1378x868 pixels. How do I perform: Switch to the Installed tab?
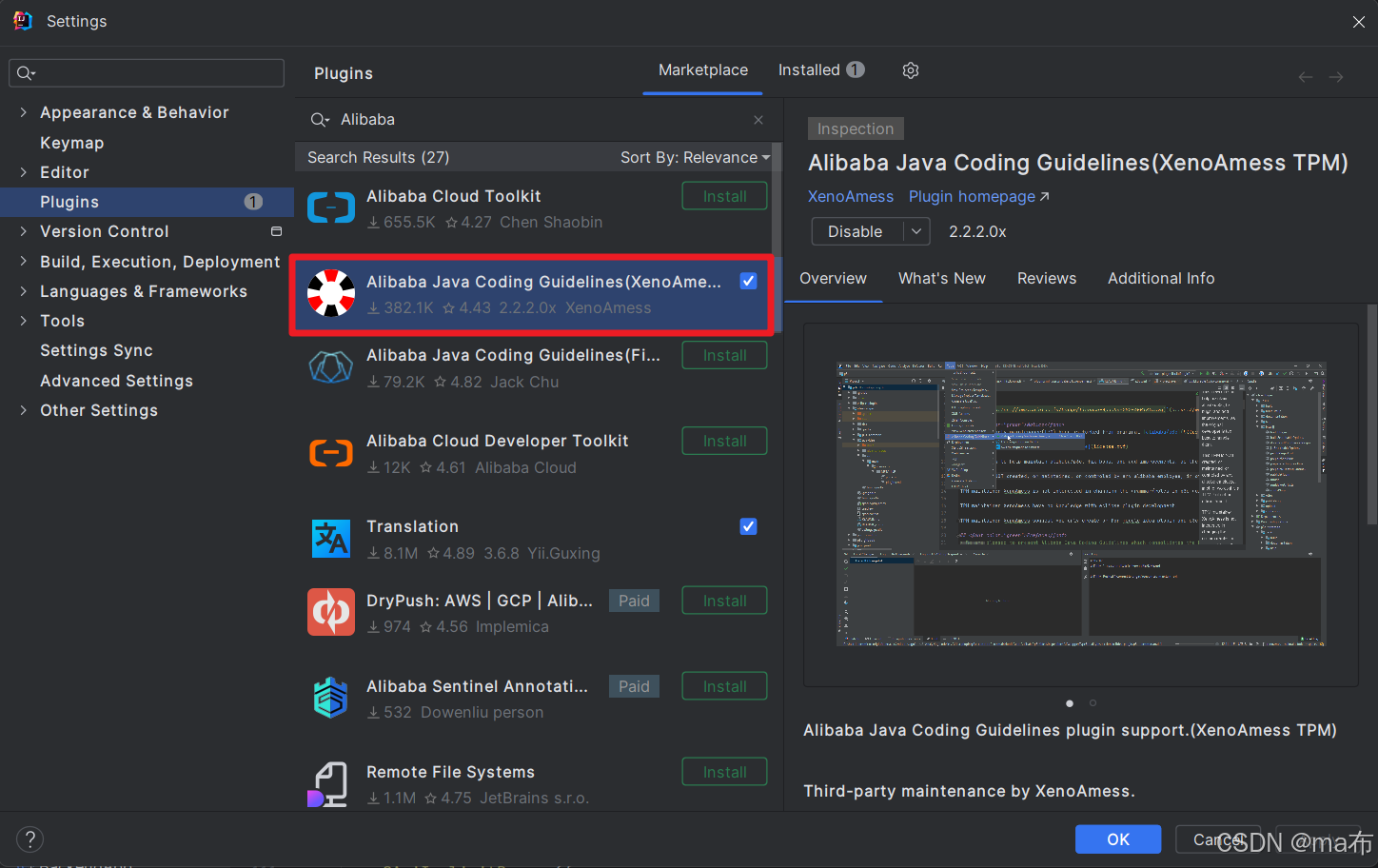click(820, 70)
